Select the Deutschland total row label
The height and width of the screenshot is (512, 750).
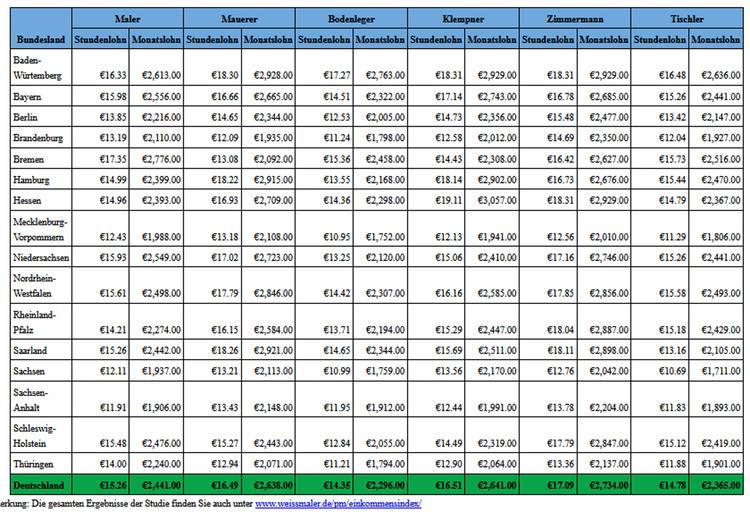(x=38, y=486)
